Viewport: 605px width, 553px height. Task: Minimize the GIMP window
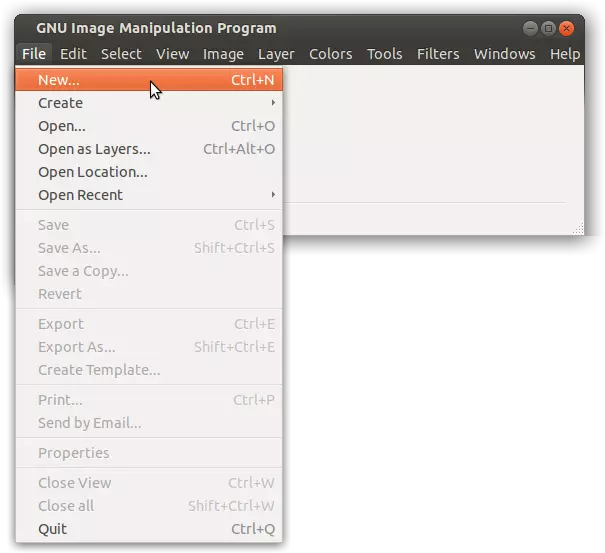click(x=530, y=29)
